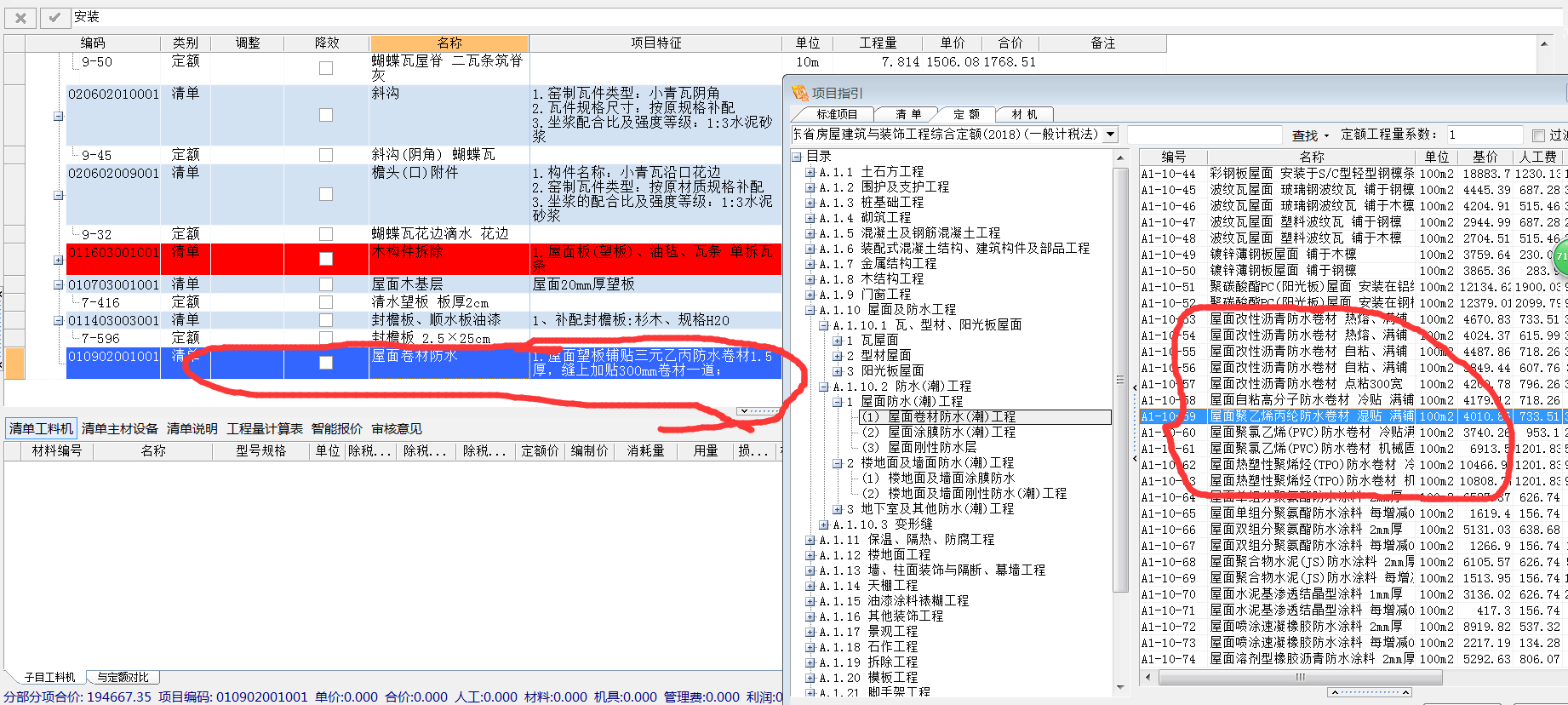This screenshot has width=1568, height=705.
Task: Switch to the 与定额对比 bottom tab
Action: click(x=123, y=677)
